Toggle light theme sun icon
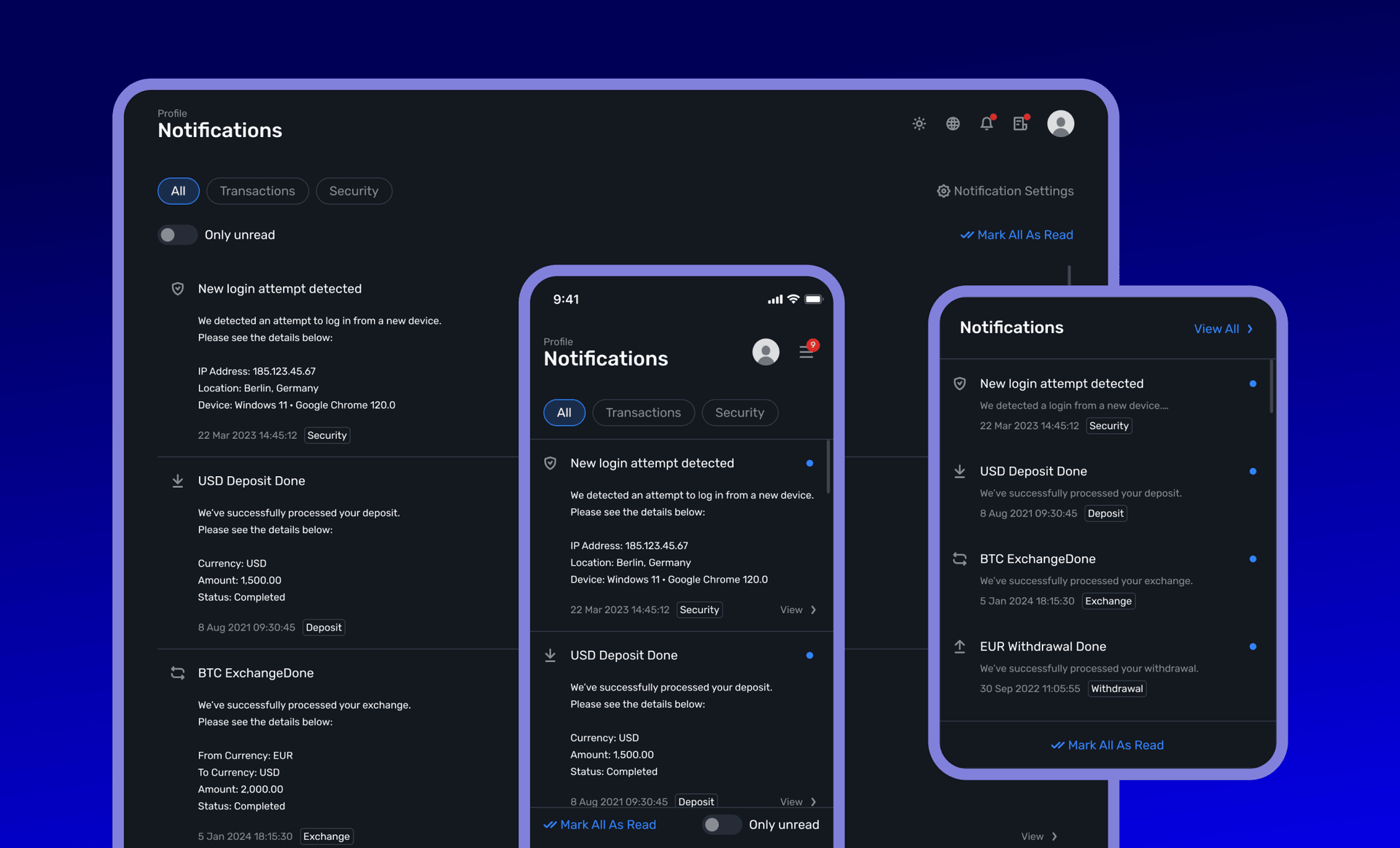 tap(919, 124)
